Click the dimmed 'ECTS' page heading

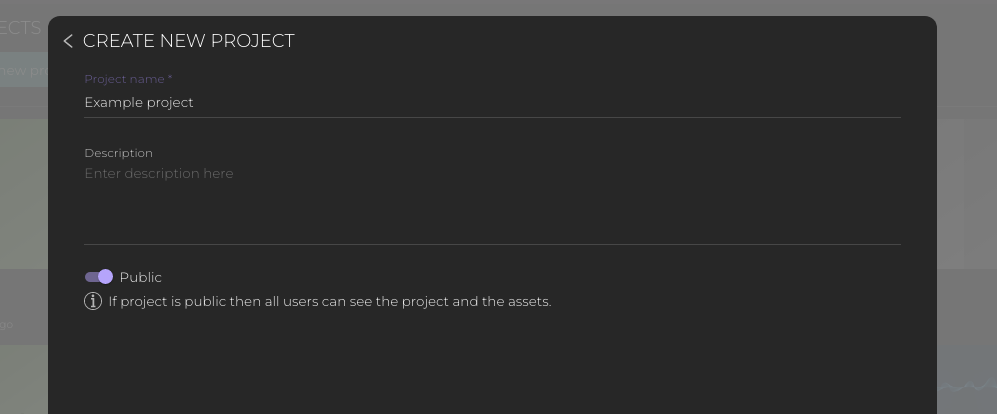pos(21,27)
